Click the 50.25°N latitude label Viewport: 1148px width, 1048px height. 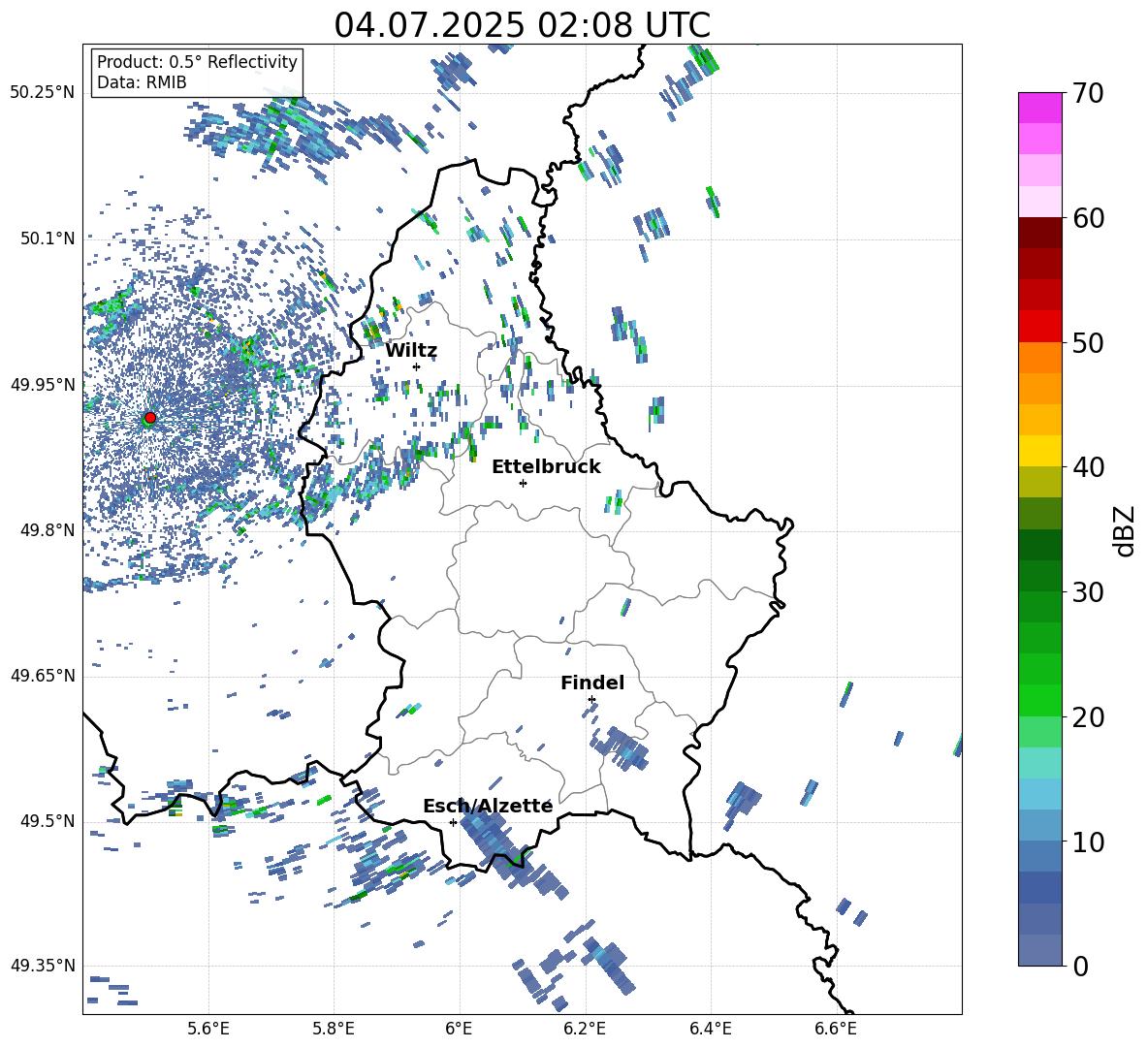[43, 93]
